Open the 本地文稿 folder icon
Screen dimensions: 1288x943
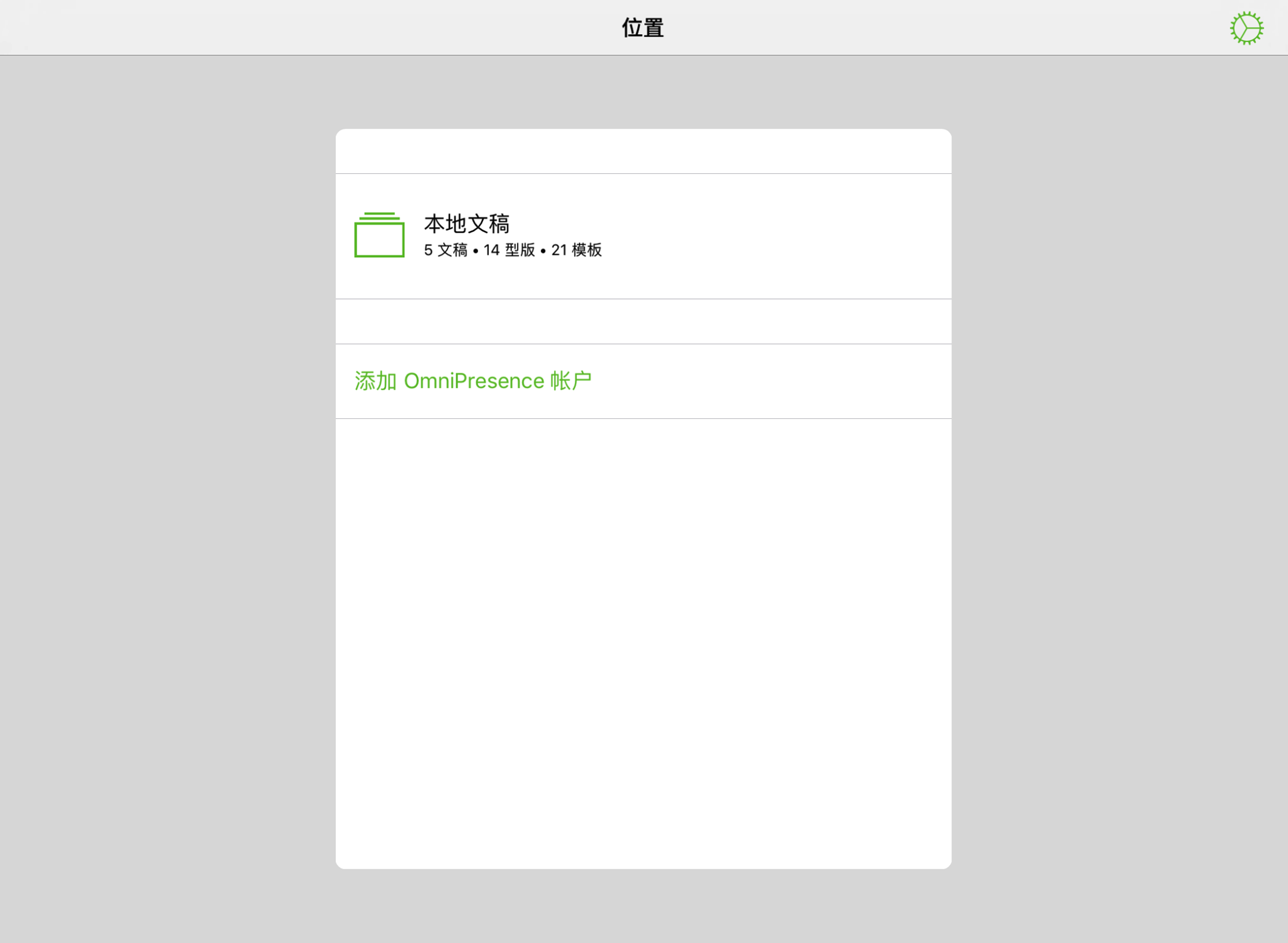click(379, 235)
